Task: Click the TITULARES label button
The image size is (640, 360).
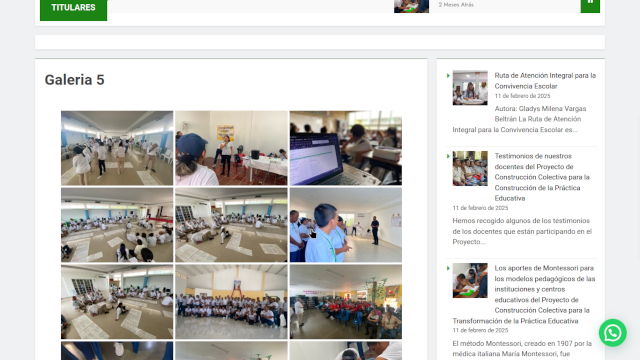Action: pos(73,8)
